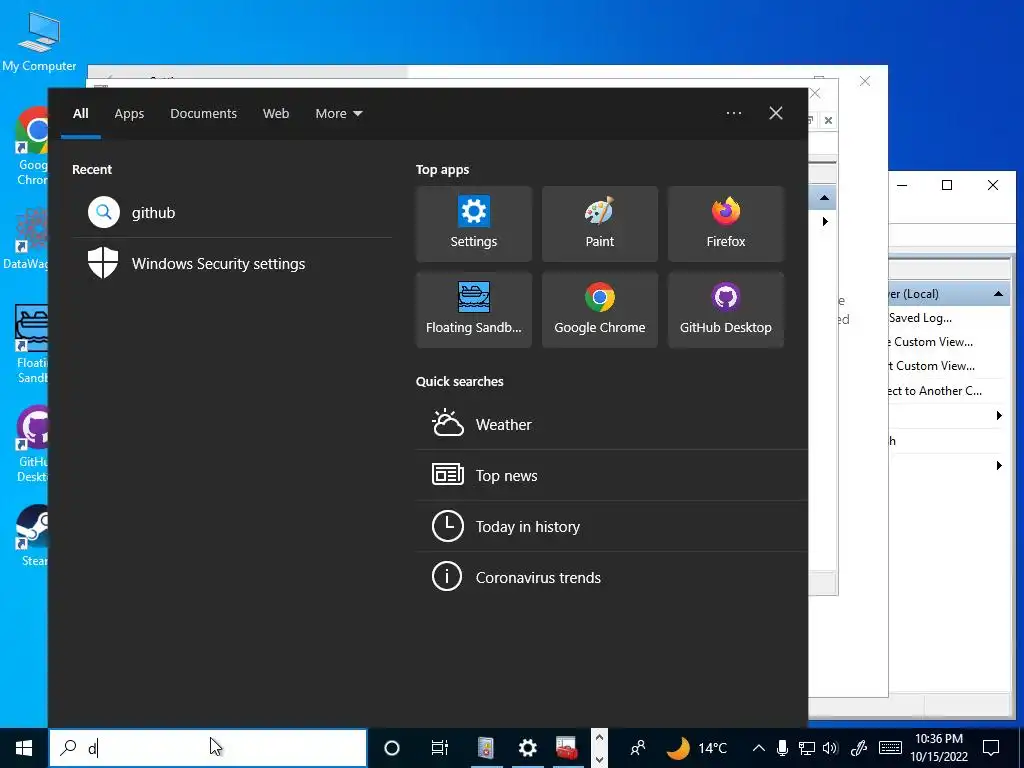Click the microphone tray icon
The image size is (1024, 768).
click(x=782, y=748)
